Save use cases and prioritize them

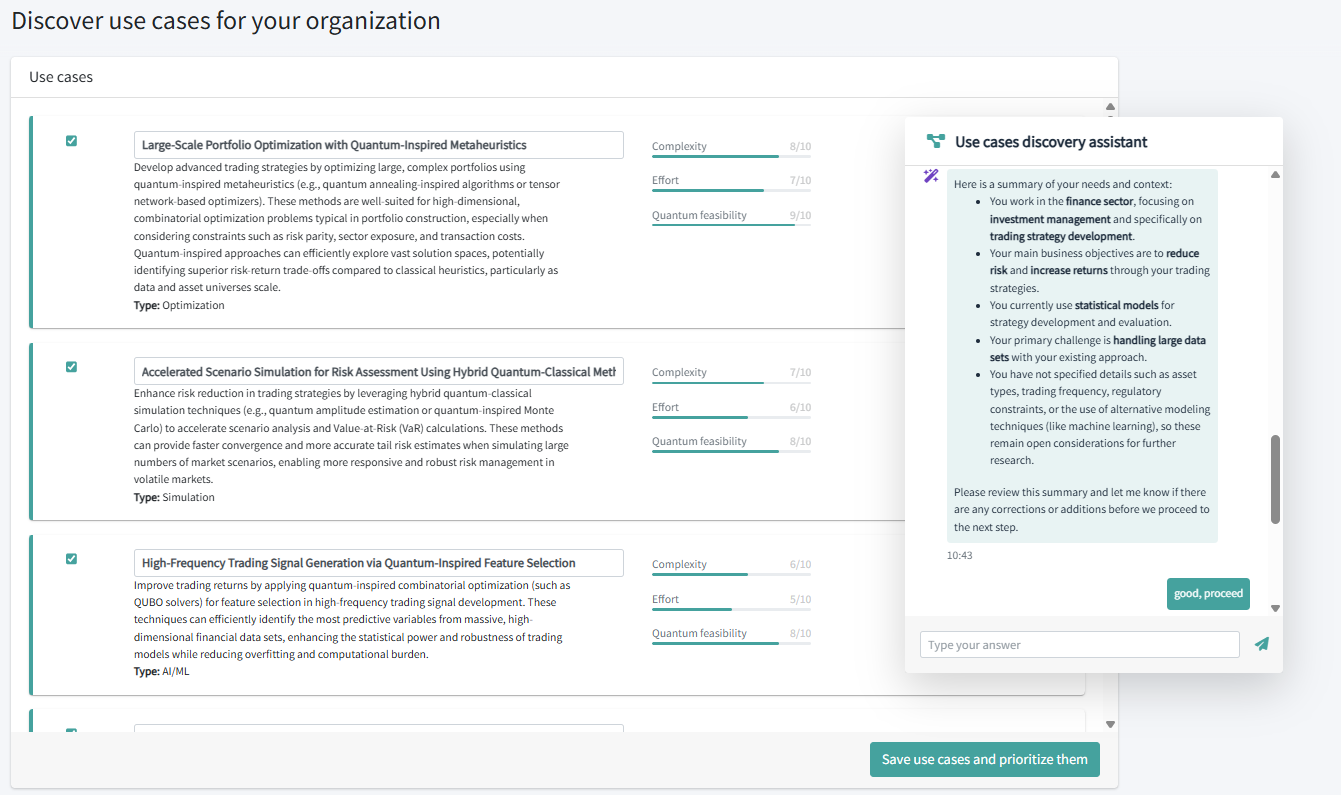click(985, 759)
